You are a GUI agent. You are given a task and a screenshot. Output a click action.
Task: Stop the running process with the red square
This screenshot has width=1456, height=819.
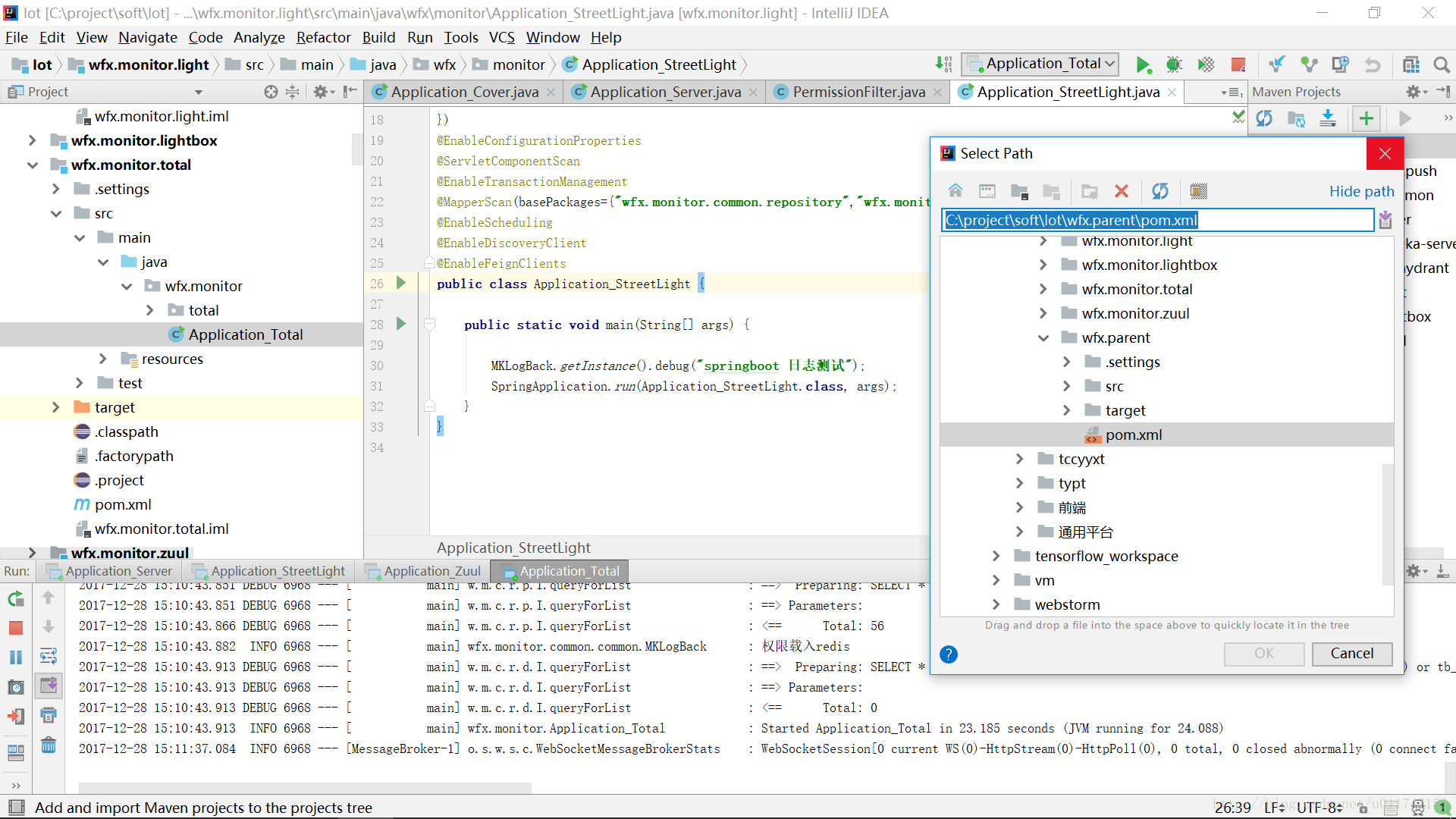coord(1238,64)
